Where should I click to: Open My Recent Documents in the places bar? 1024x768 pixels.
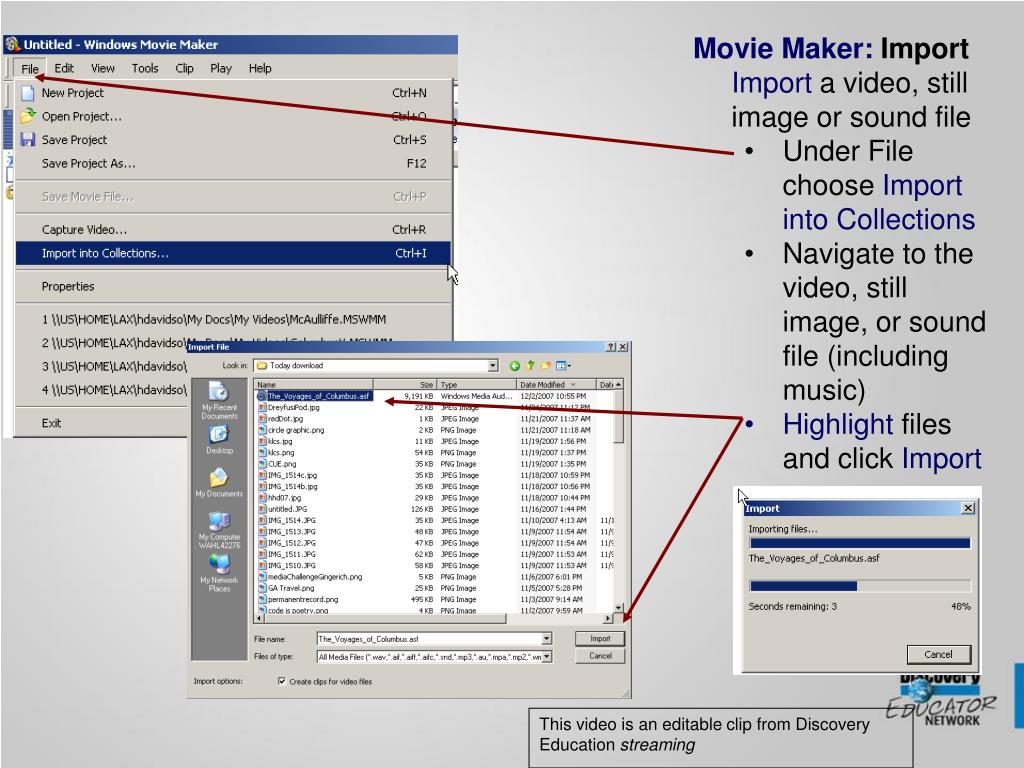pos(219,400)
